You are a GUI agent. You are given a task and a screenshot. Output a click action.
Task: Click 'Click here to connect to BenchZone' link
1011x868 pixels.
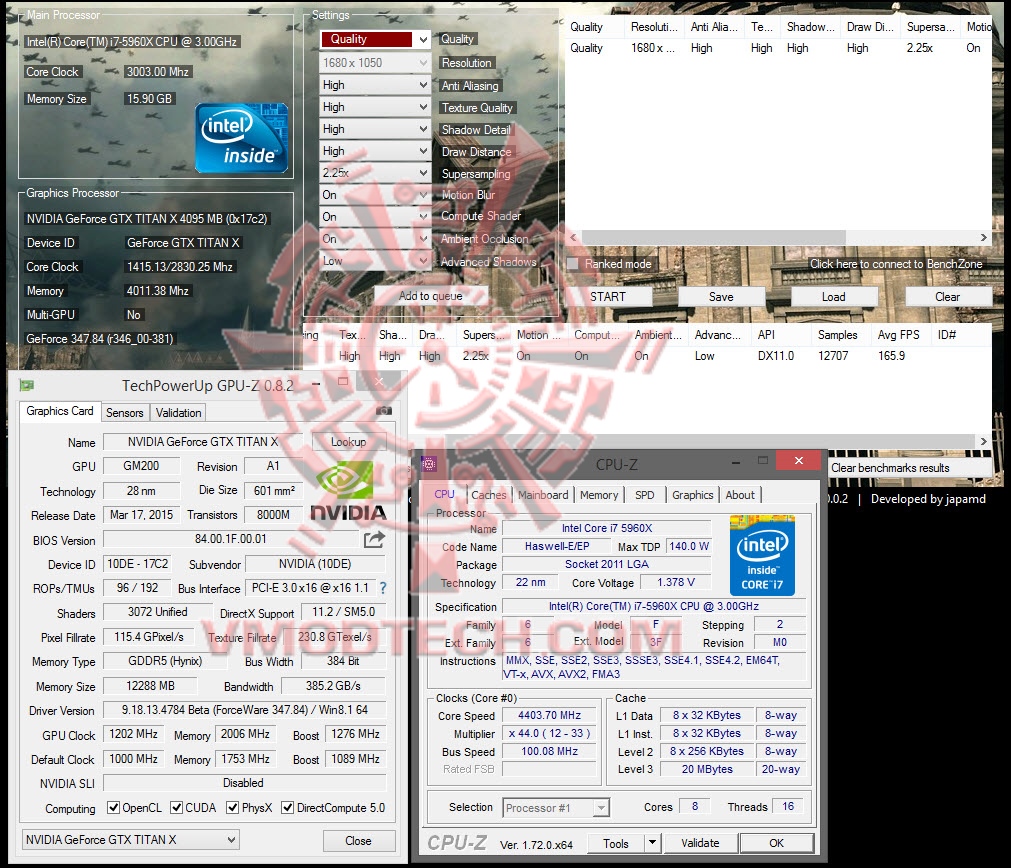896,264
